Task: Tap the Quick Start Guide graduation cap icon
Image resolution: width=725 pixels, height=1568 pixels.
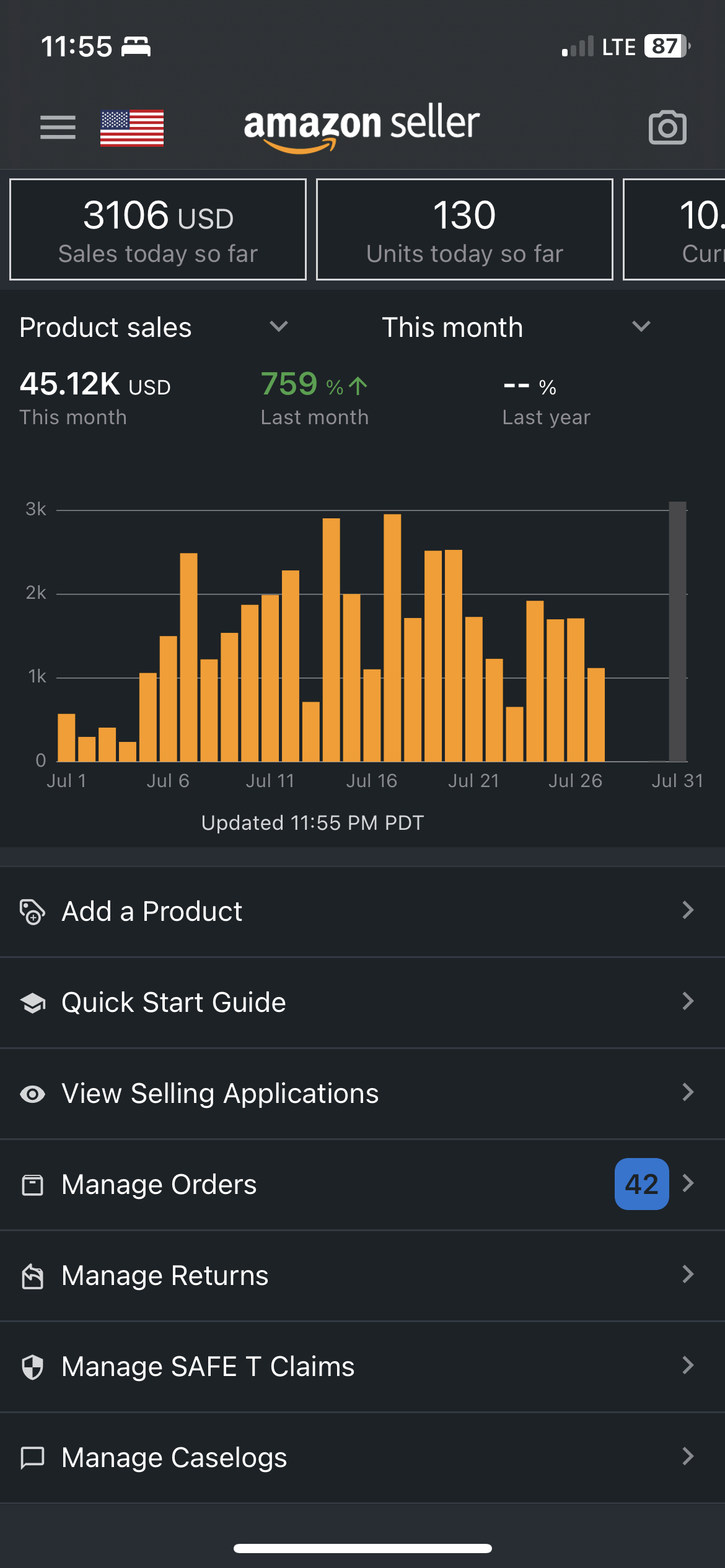Action: pyautogui.click(x=32, y=1003)
